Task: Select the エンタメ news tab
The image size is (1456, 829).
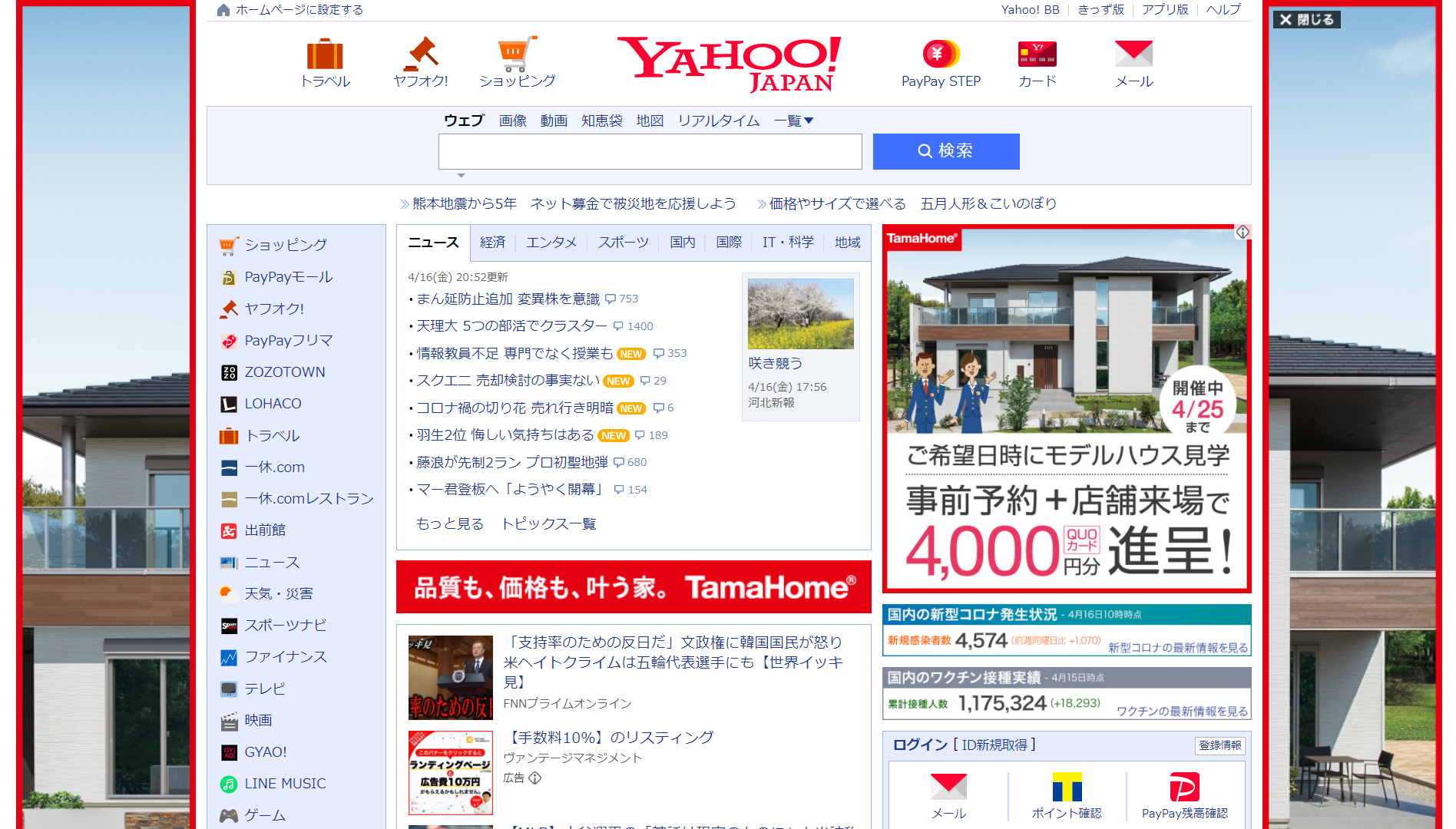Action: (x=551, y=243)
